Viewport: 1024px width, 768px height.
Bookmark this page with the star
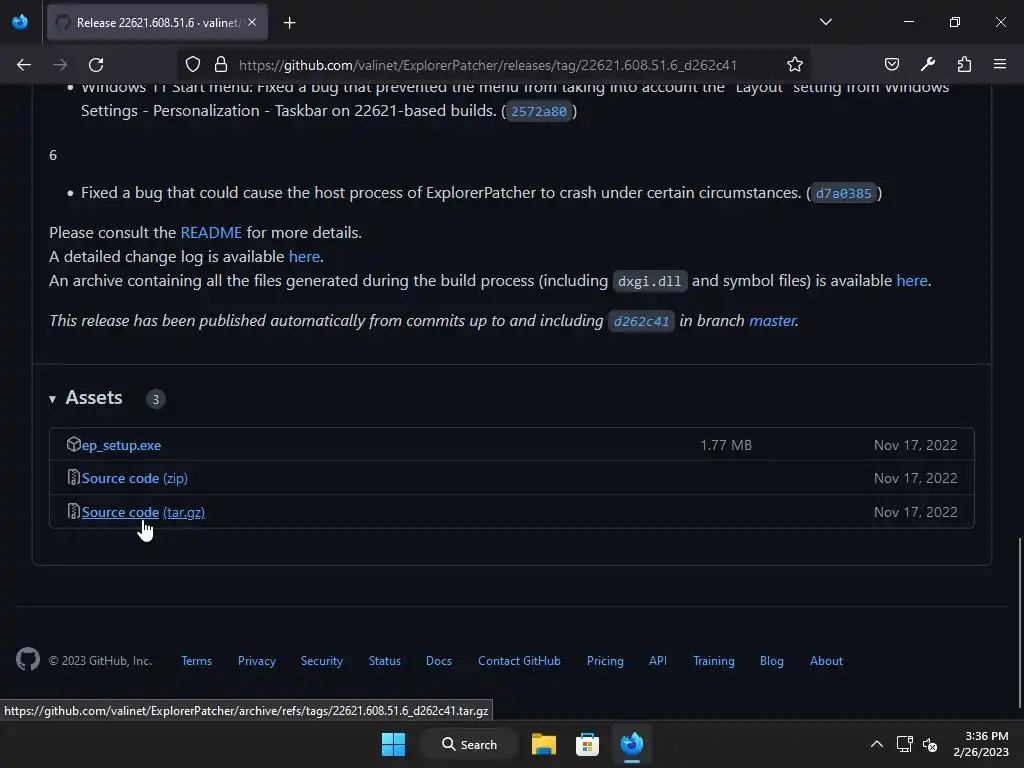(795, 64)
